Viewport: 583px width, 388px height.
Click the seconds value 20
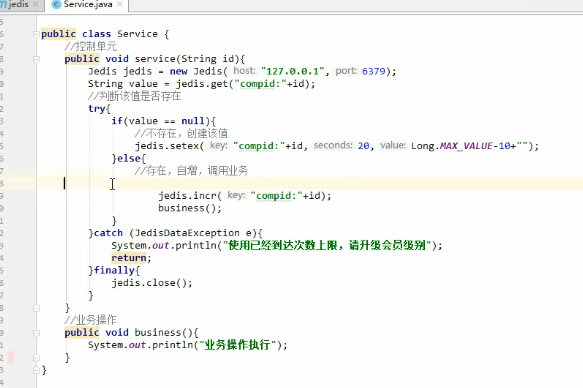pyautogui.click(x=363, y=146)
